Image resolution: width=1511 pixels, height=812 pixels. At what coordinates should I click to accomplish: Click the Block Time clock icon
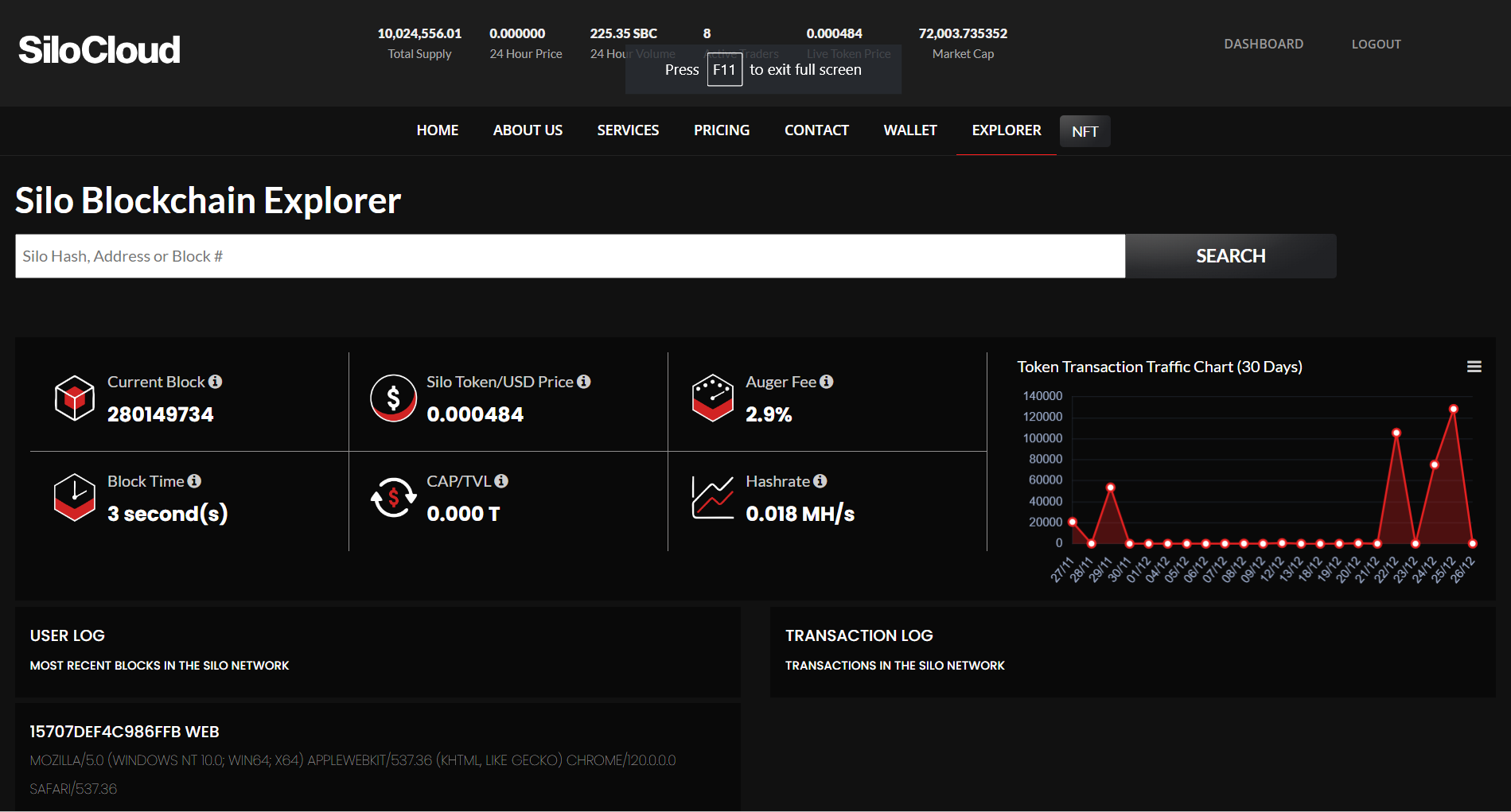pos(74,497)
